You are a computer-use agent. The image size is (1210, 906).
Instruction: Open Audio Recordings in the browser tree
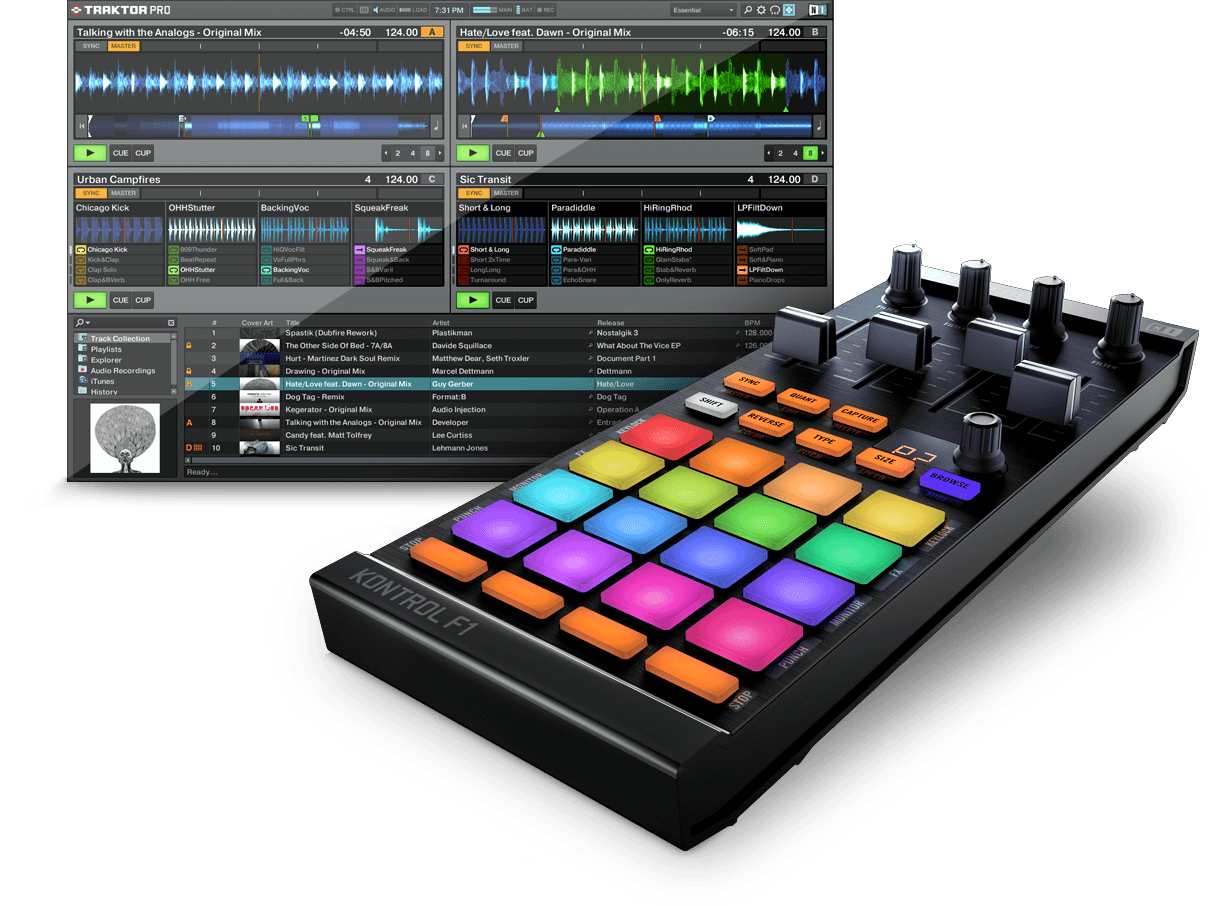click(116, 371)
